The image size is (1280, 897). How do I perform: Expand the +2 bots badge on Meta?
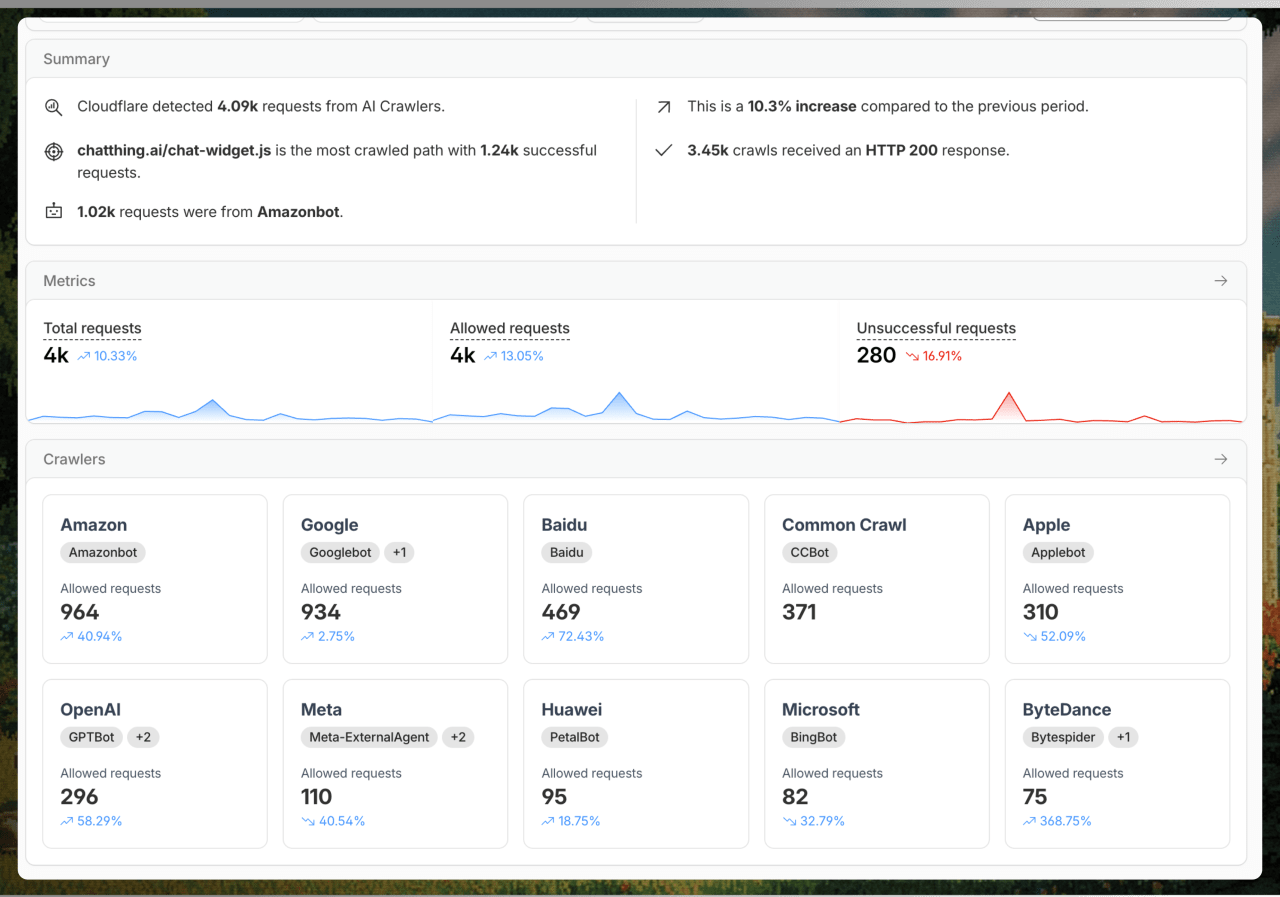tap(458, 737)
